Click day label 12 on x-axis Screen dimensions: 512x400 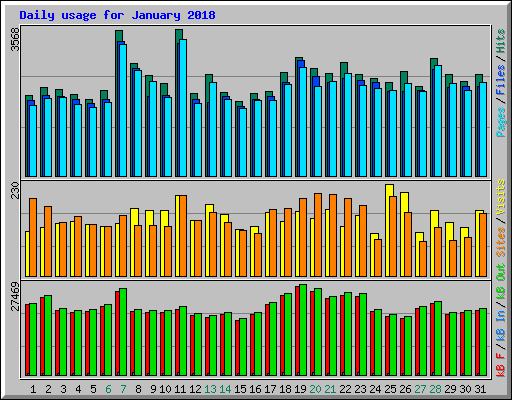click(195, 389)
